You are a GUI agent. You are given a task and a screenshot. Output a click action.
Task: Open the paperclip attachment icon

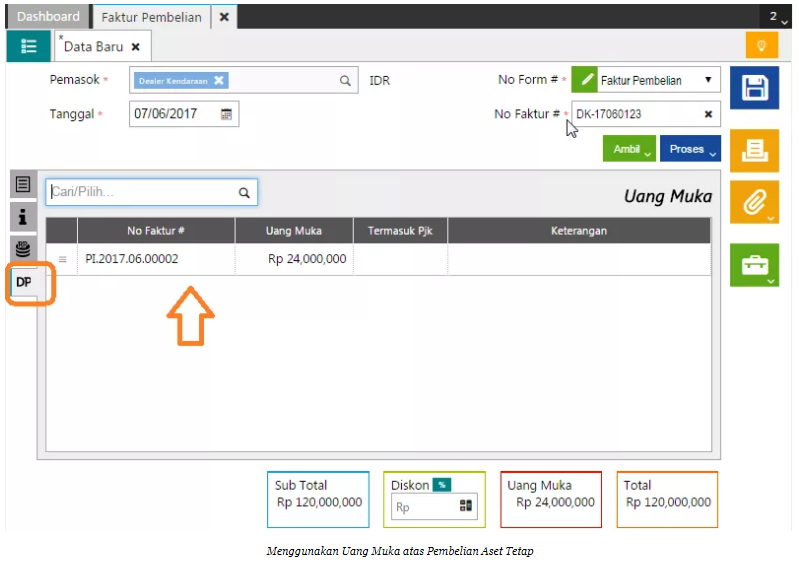pos(754,203)
